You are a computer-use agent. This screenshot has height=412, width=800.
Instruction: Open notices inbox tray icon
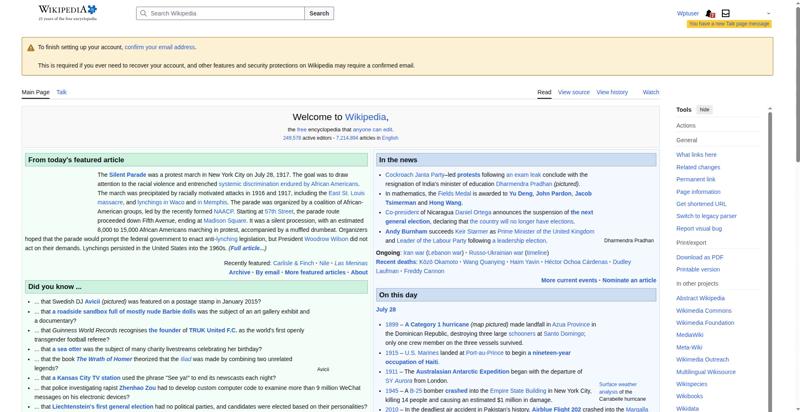[x=726, y=13]
